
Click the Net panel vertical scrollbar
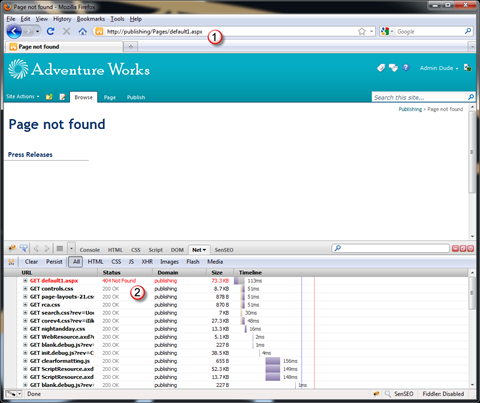click(472, 293)
